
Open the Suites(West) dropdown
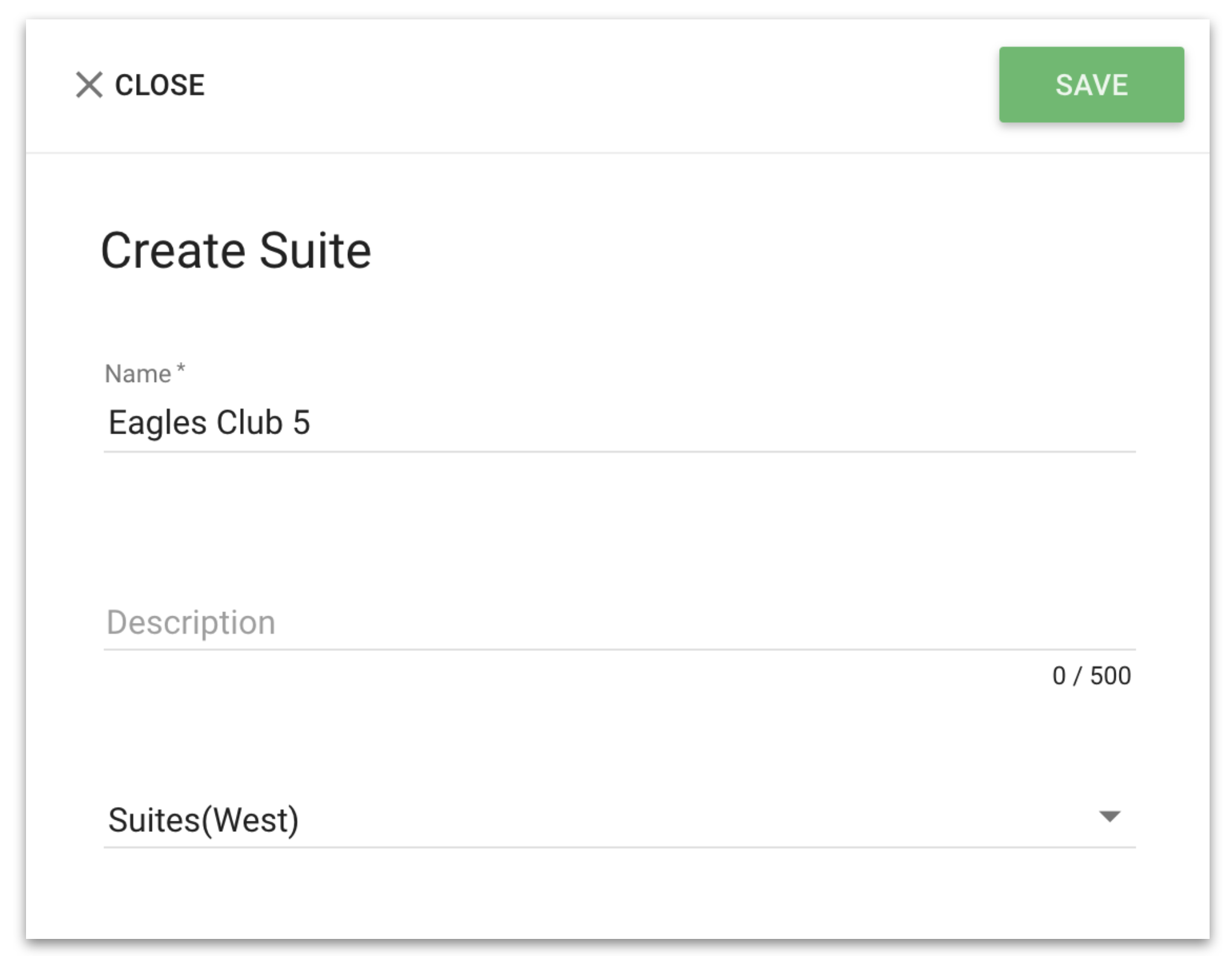click(x=619, y=820)
